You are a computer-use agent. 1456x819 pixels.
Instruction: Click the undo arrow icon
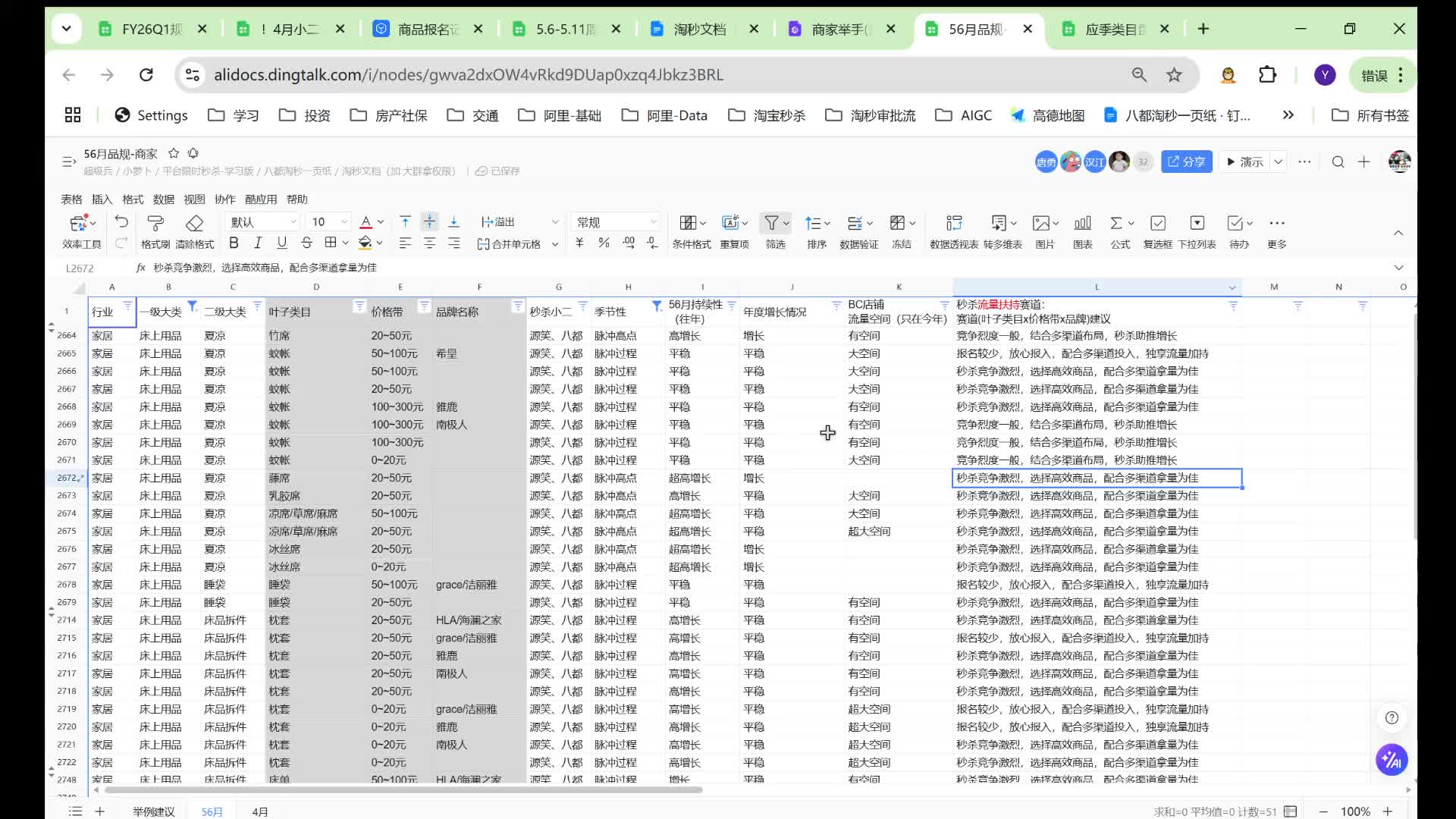[x=121, y=221]
